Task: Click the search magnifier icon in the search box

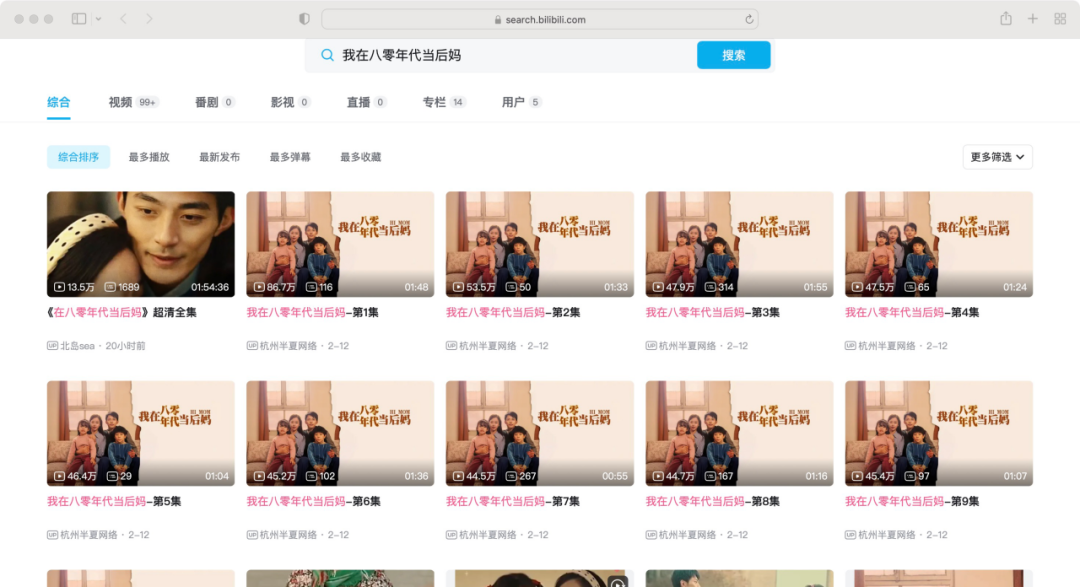Action: (x=327, y=55)
